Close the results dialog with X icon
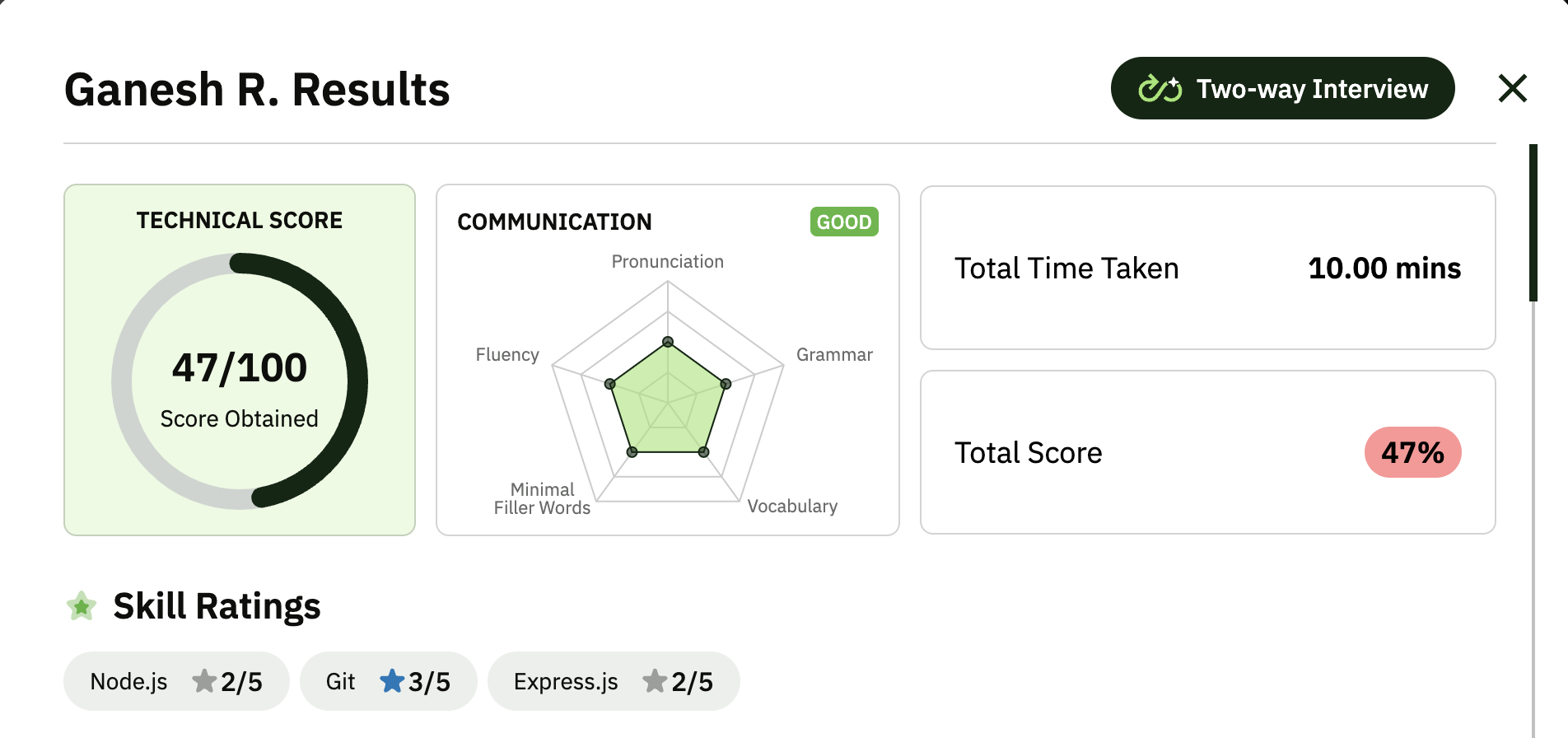Viewport: 1568px width, 738px height. tap(1512, 88)
